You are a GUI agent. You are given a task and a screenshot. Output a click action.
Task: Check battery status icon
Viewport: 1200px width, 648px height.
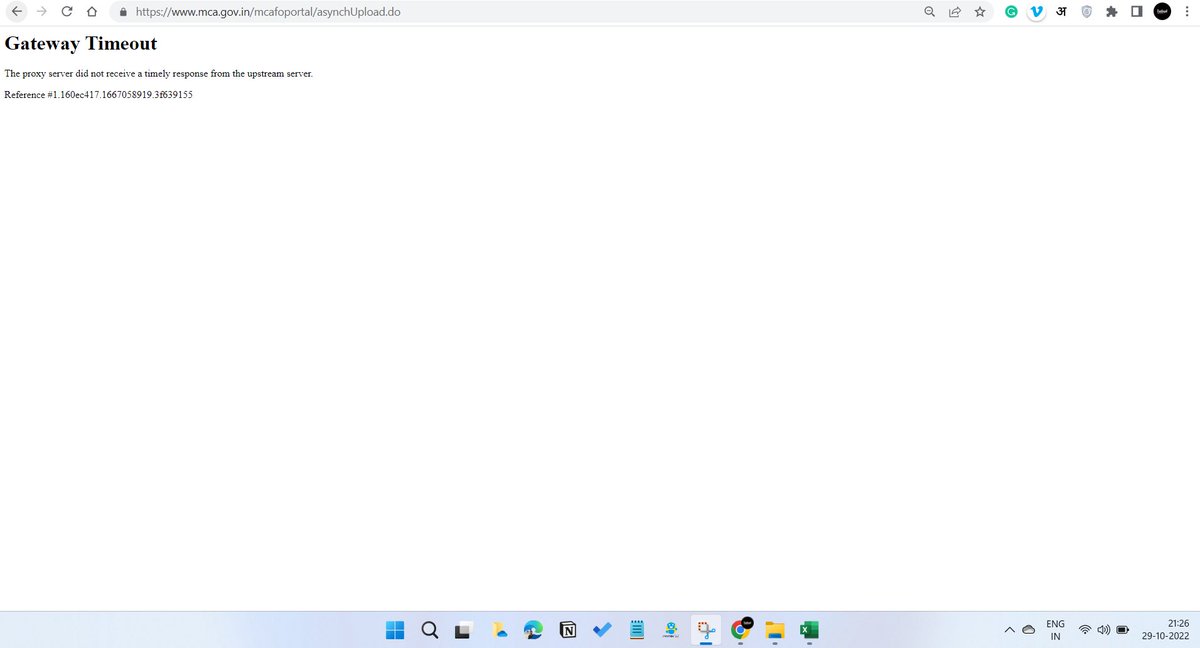click(x=1122, y=630)
